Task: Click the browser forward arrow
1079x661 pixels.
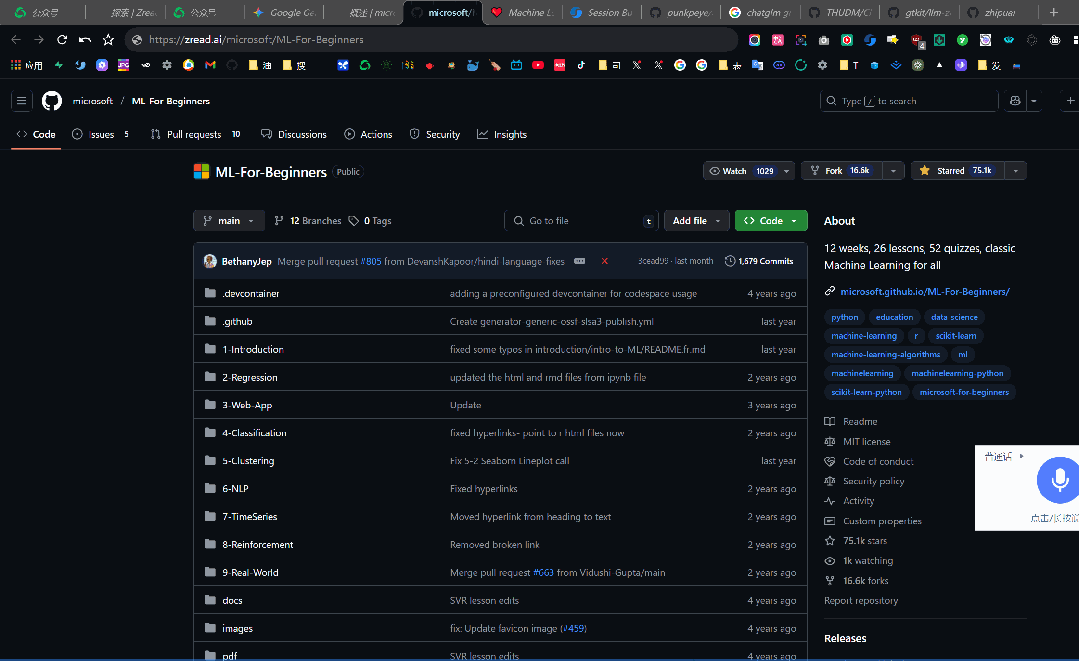Action: click(x=39, y=40)
